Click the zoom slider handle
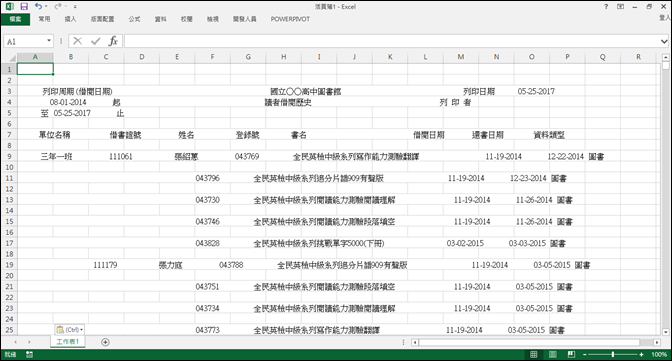The image size is (672, 361). pyautogui.click(x=613, y=355)
